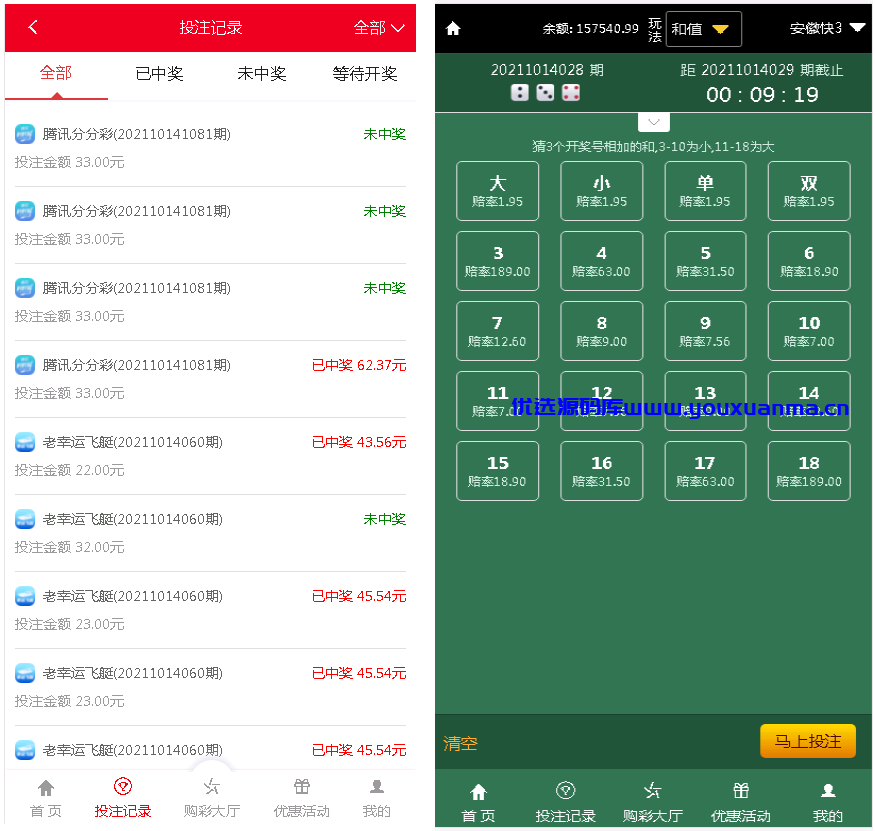Select the 小 bet option
The width and height of the screenshot is (875, 831).
[x=602, y=191]
